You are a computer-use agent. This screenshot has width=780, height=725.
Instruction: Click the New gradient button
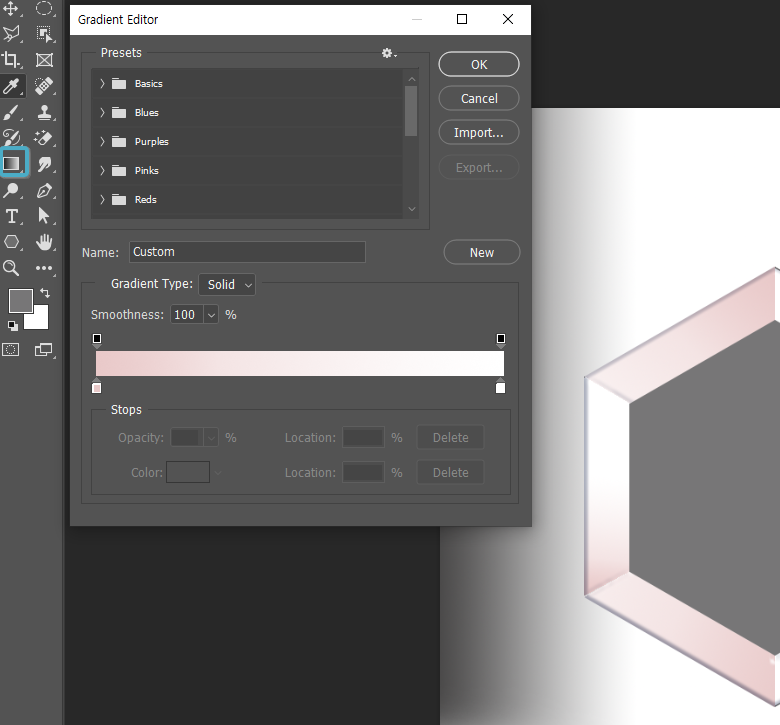point(482,252)
